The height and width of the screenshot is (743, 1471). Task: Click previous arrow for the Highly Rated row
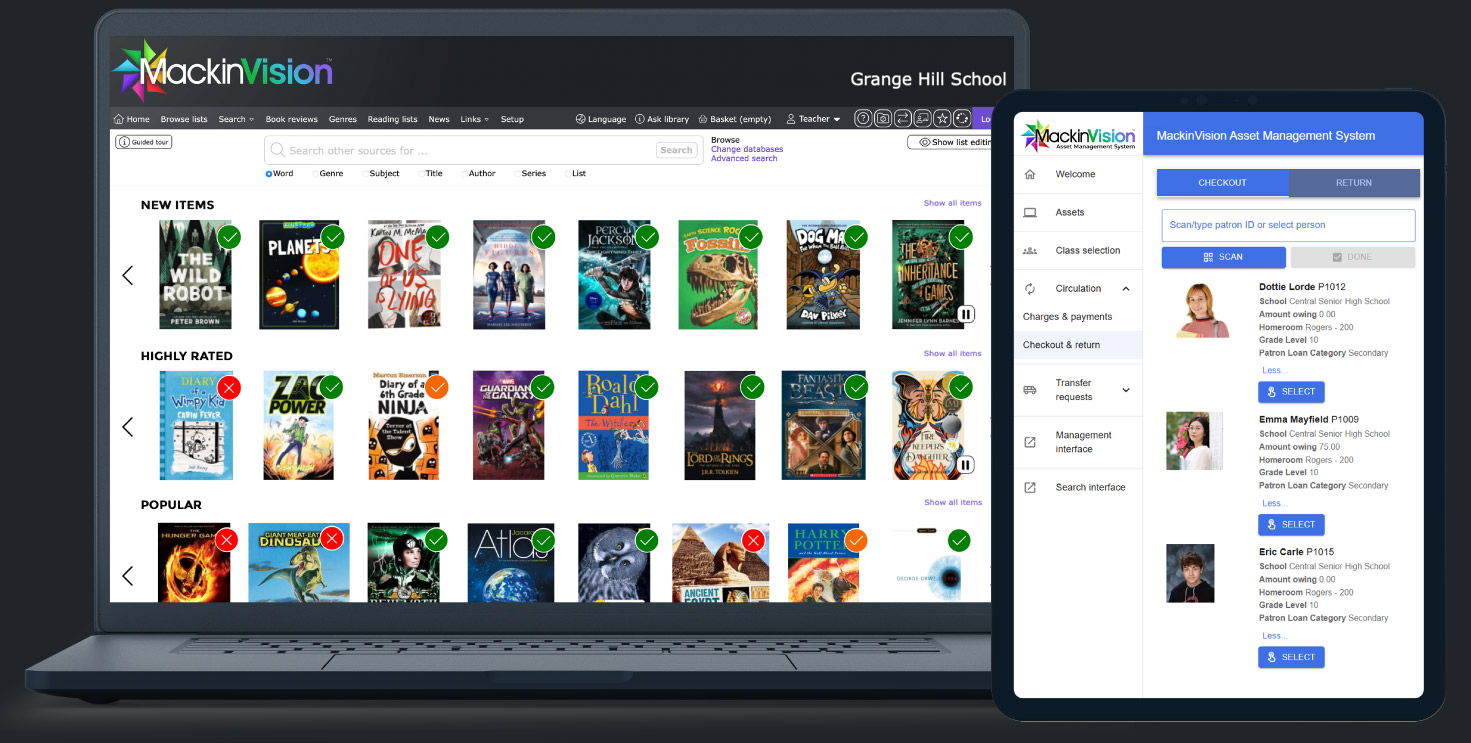(x=127, y=427)
